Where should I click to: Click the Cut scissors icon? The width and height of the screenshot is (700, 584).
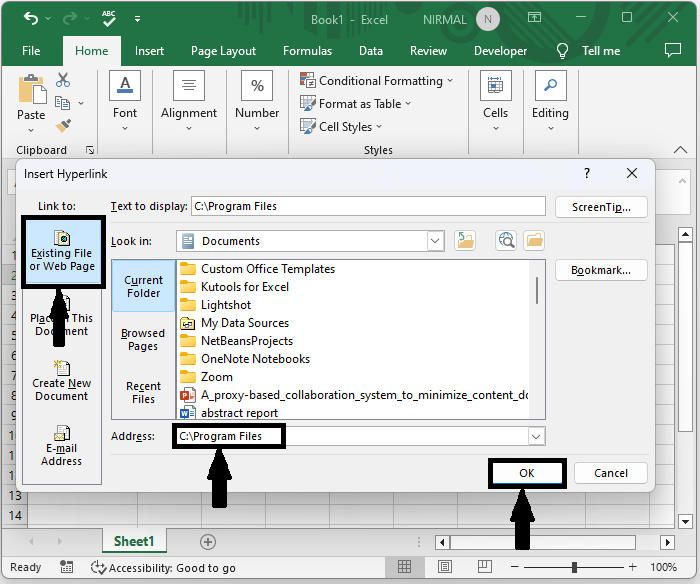click(63, 80)
